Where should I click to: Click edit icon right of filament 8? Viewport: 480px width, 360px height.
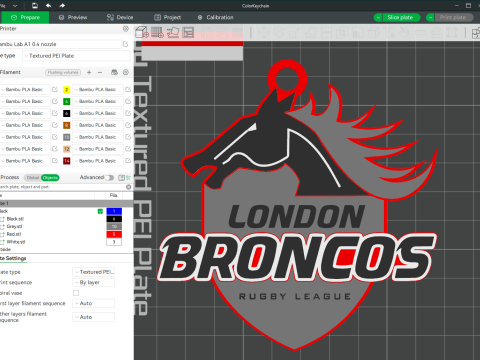[128, 125]
